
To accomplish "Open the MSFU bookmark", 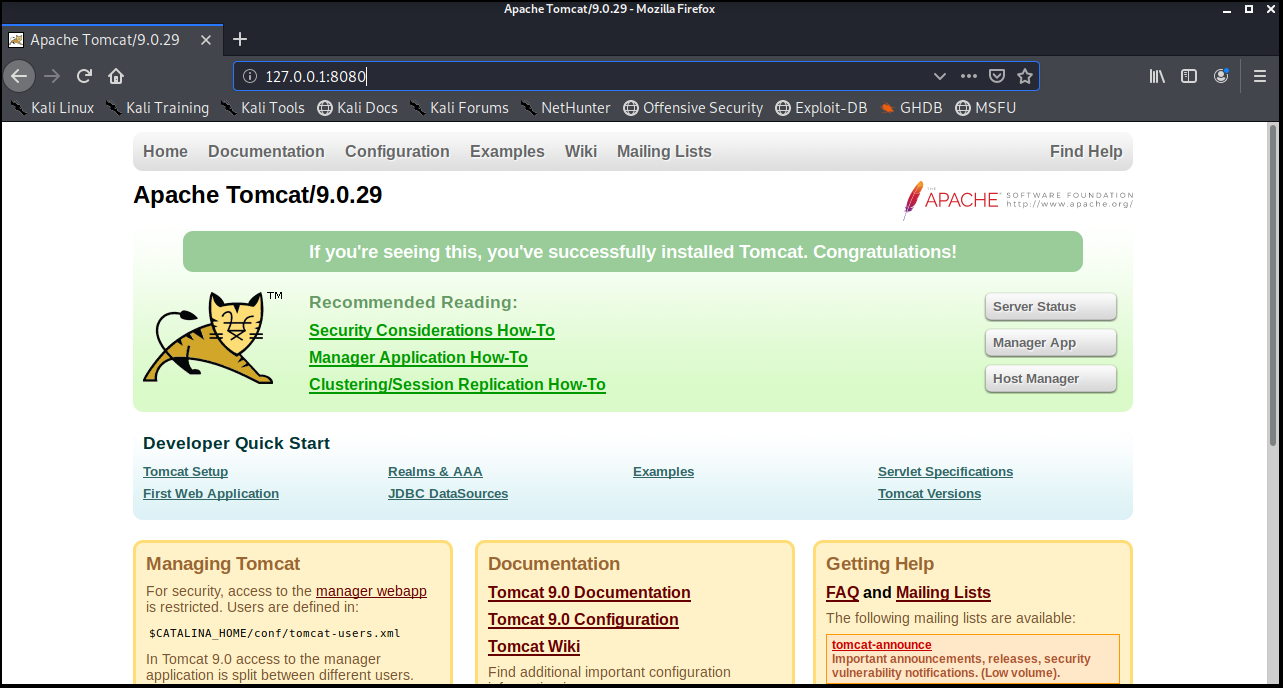I will click(985, 108).
